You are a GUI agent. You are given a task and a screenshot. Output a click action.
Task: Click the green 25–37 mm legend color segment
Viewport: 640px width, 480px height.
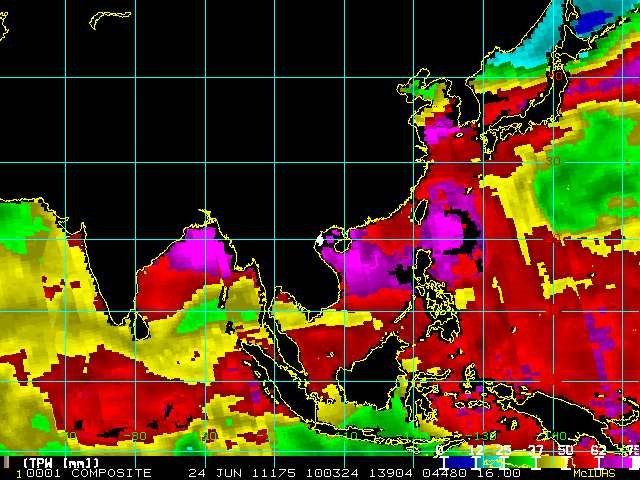(520, 462)
